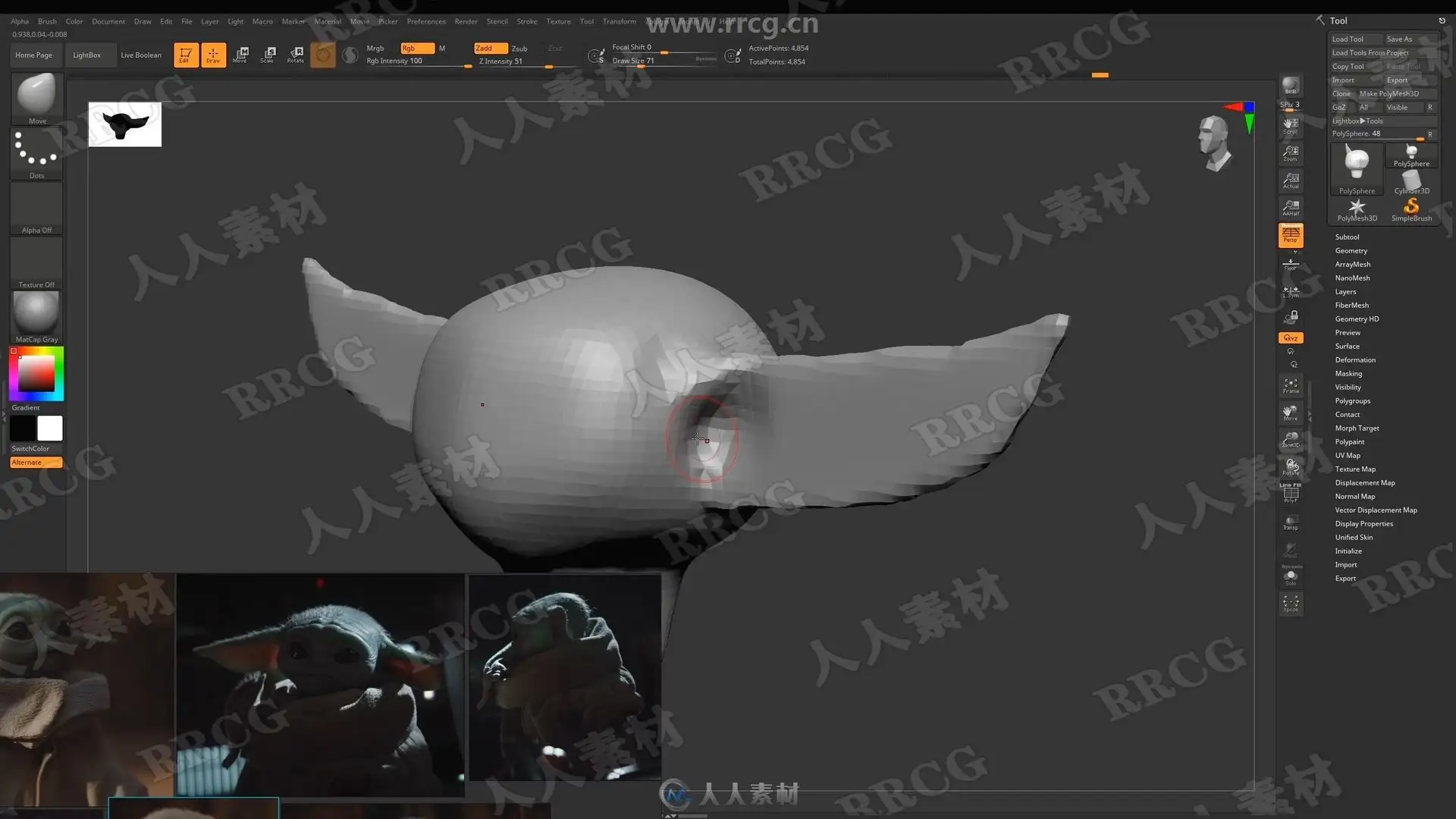Activate the Rotate transform icon
Viewport: 1456px width, 819px height.
point(296,55)
